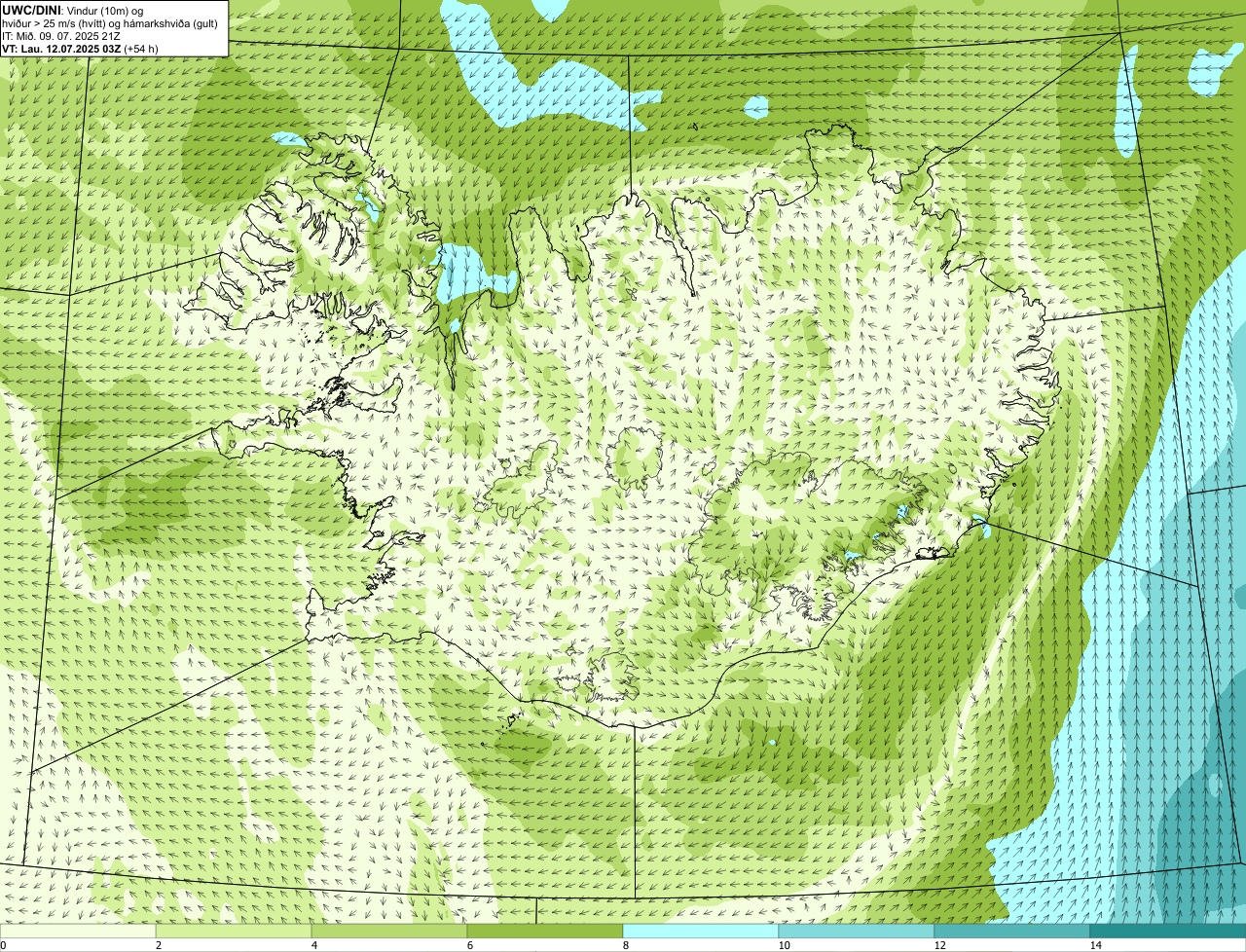The height and width of the screenshot is (952, 1246).
Task: Click the '6' label under the color scale
Action: tap(469, 945)
